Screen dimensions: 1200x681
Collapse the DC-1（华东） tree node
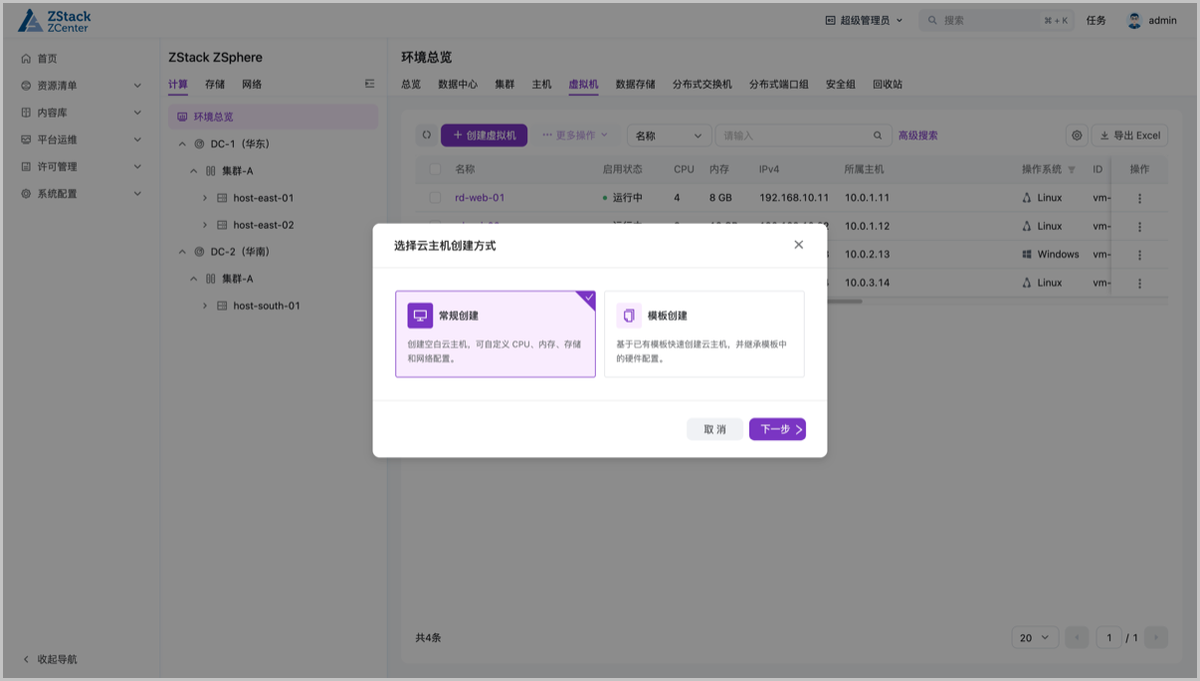[x=182, y=144]
